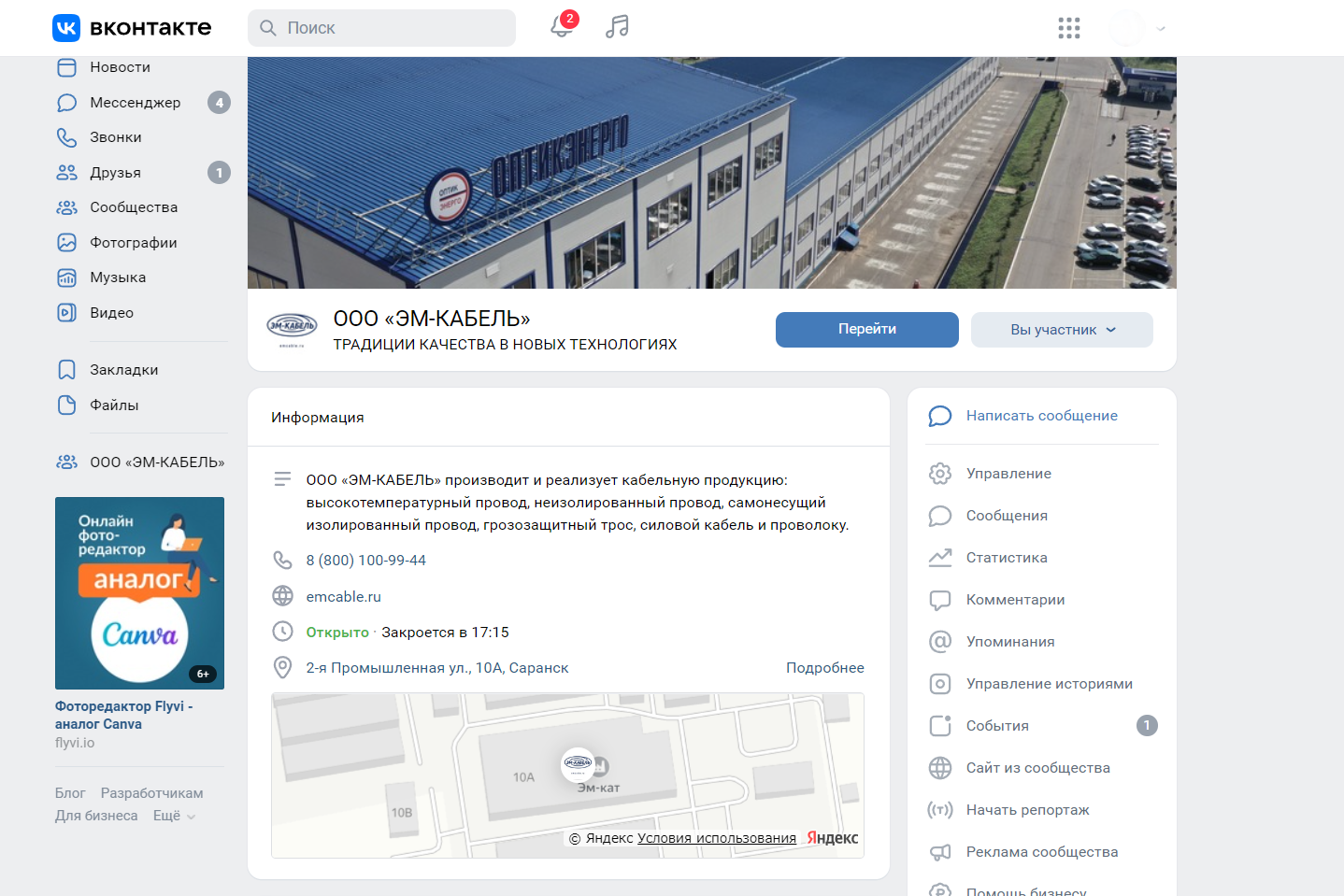Viewport: 1344px width, 896px height.
Task: Click the Реклама сообщества megaphone icon
Action: (x=940, y=852)
